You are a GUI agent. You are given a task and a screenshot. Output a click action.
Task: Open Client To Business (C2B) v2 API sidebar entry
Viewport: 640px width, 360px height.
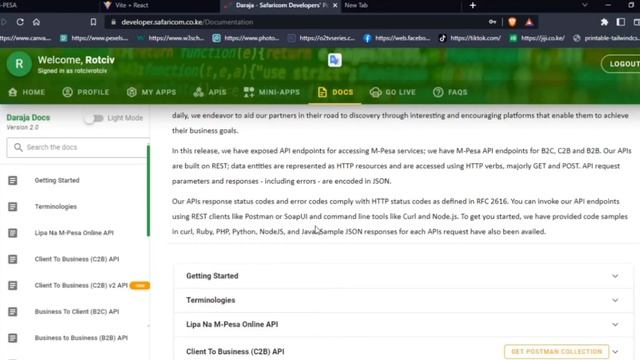click(x=81, y=285)
